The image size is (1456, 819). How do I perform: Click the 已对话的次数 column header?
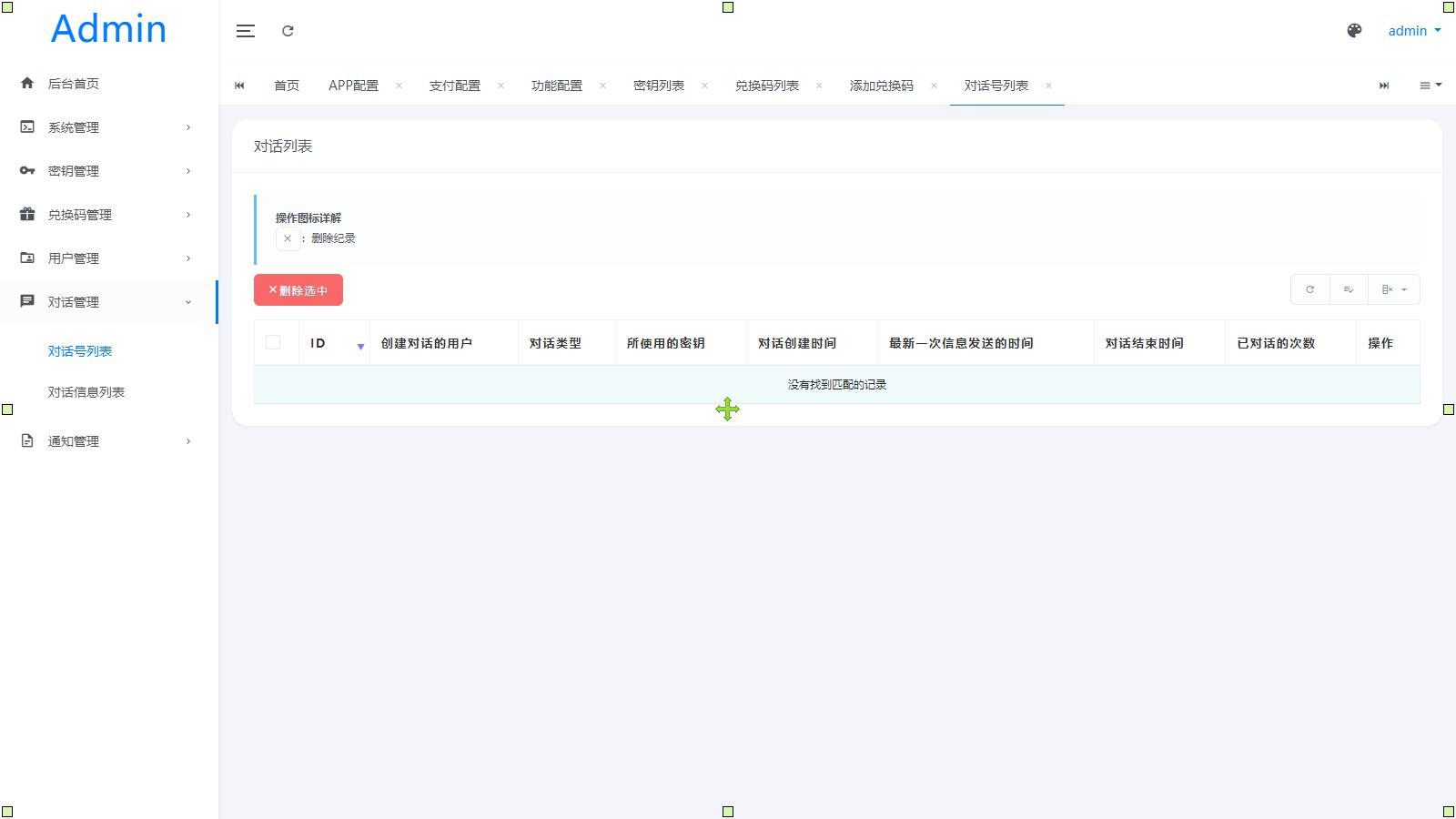pos(1276,343)
